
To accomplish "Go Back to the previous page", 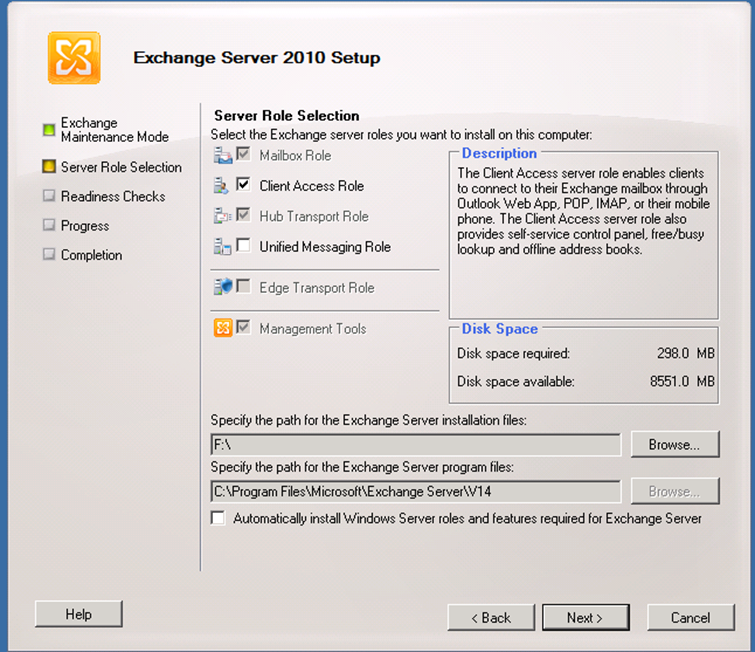I will (491, 617).
